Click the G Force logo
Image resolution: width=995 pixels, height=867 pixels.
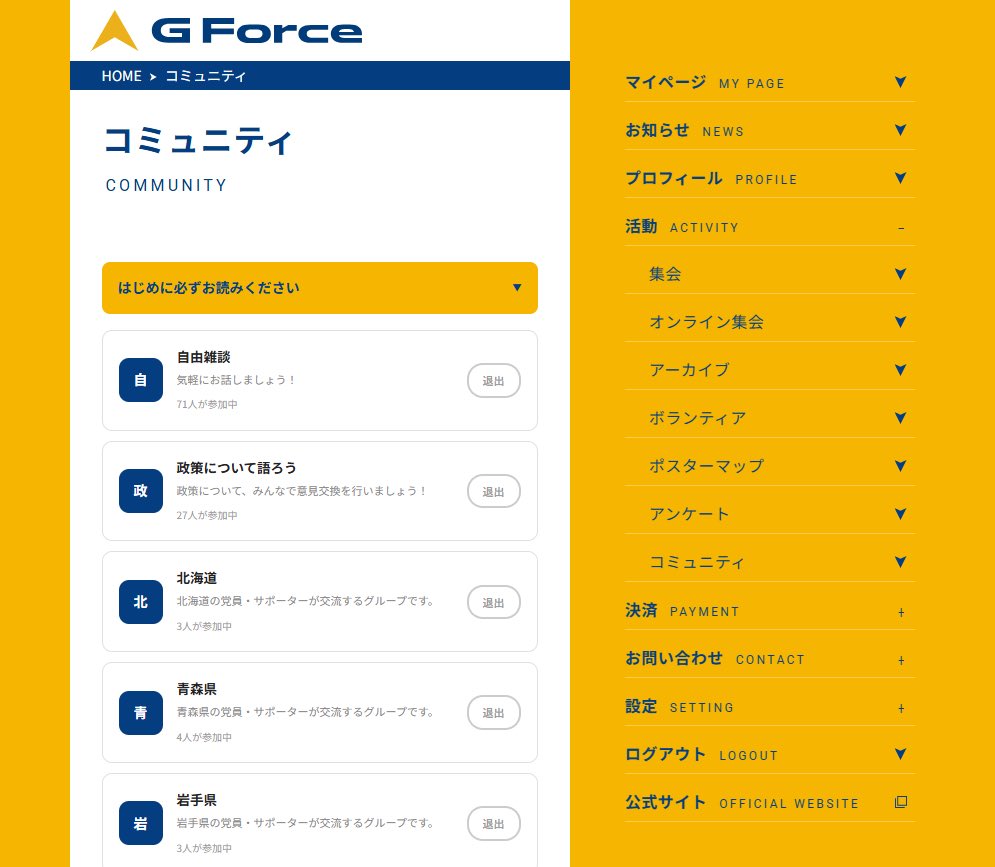[x=227, y=30]
